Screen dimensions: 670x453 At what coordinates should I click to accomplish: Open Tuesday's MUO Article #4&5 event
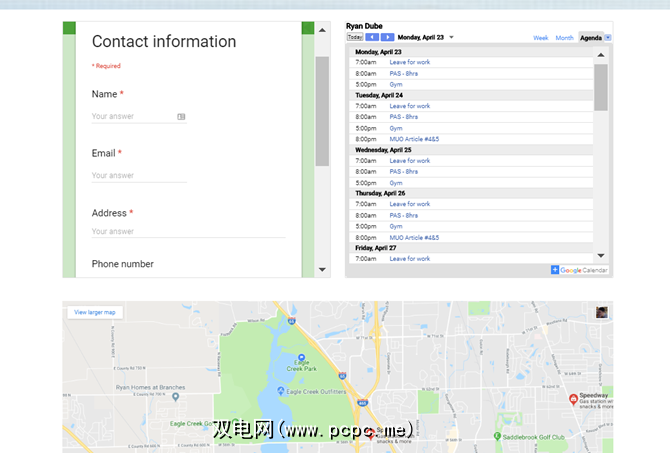pyautogui.click(x=414, y=139)
